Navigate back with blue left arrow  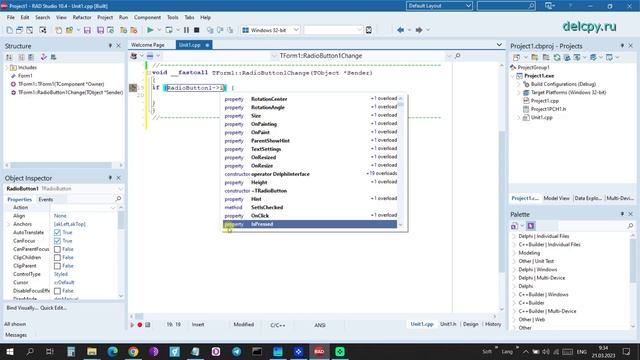(400, 30)
